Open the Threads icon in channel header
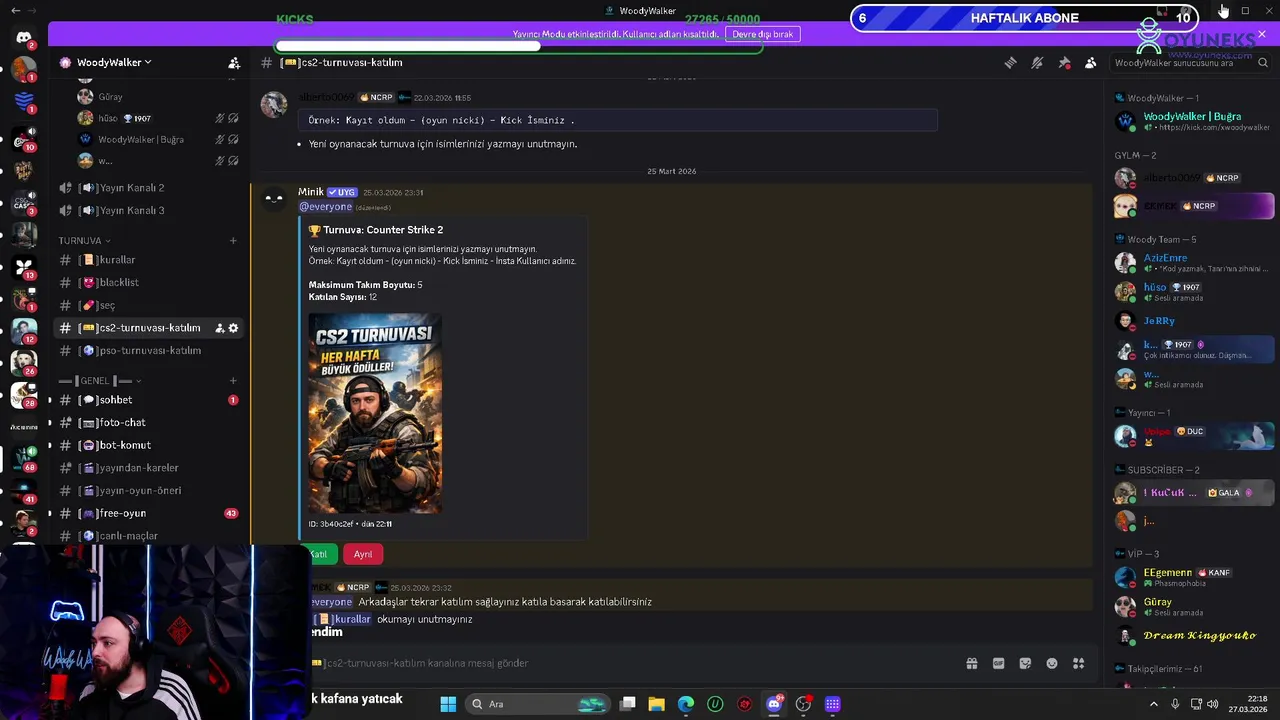This screenshot has width=1280, height=720. (x=1010, y=63)
